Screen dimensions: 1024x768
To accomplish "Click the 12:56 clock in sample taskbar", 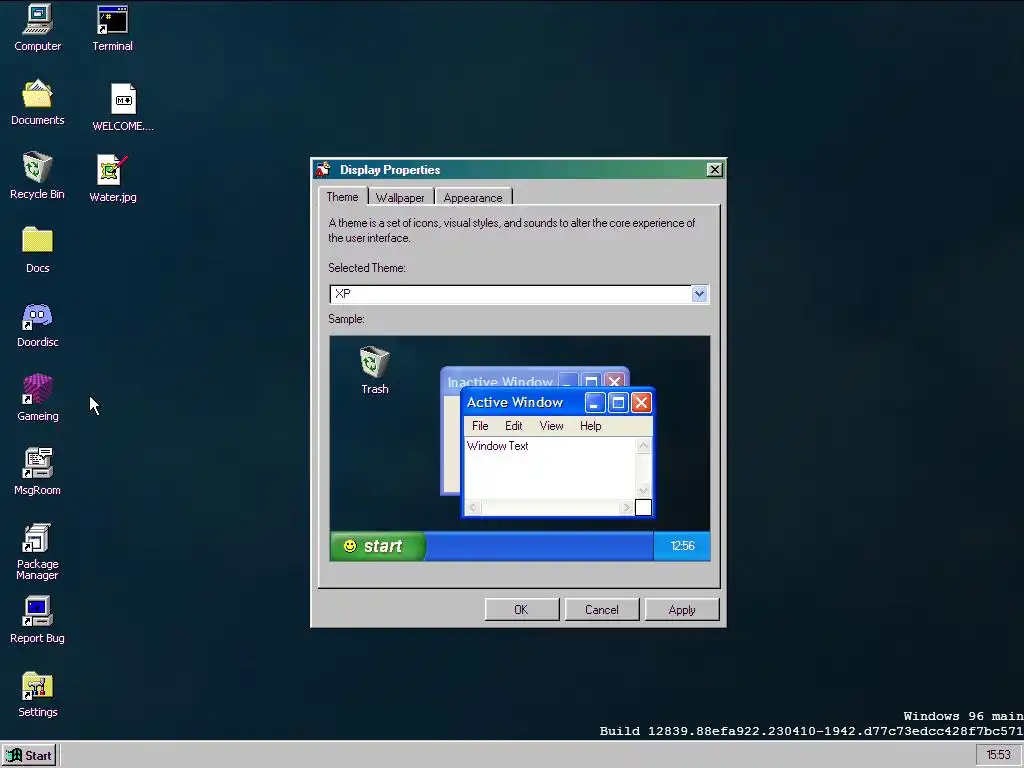I will point(682,546).
